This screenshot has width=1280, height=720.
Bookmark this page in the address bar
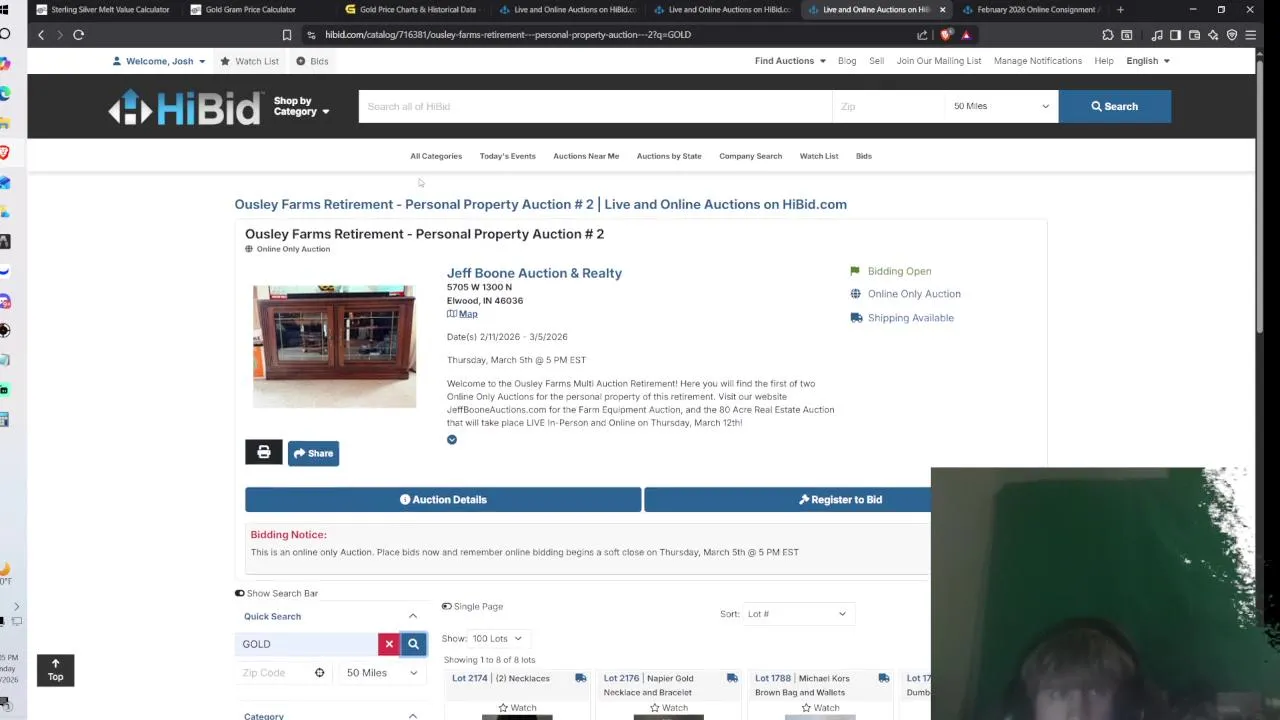point(287,35)
